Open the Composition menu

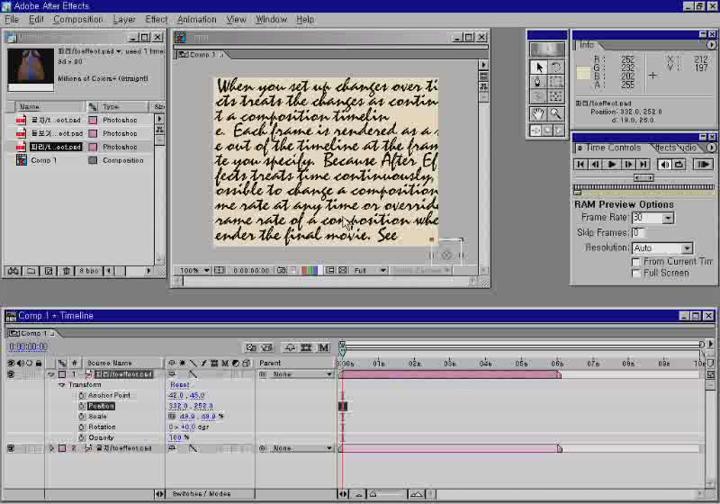[78, 20]
